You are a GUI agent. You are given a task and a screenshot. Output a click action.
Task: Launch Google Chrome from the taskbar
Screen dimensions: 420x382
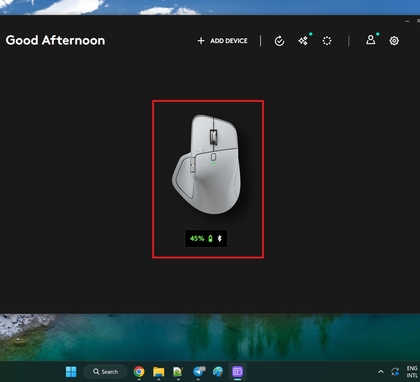tap(139, 371)
